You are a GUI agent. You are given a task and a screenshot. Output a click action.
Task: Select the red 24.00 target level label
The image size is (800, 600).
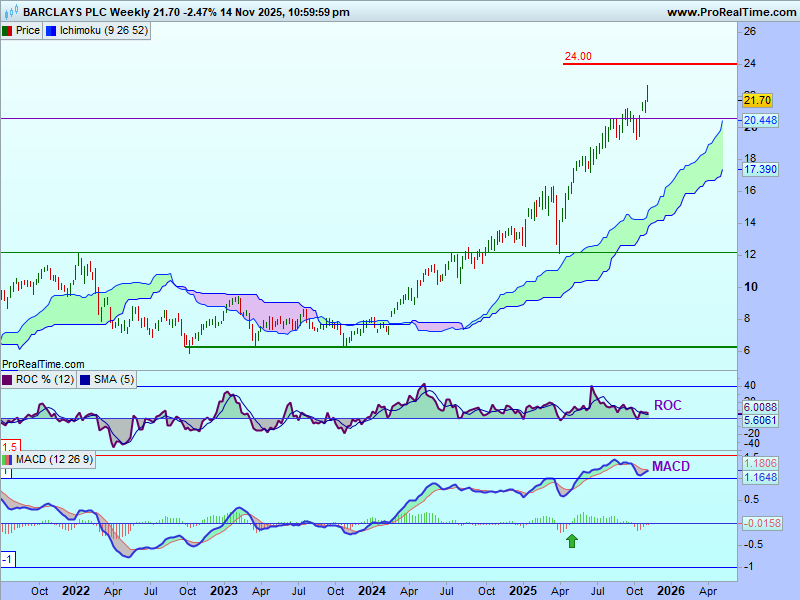[x=578, y=57]
